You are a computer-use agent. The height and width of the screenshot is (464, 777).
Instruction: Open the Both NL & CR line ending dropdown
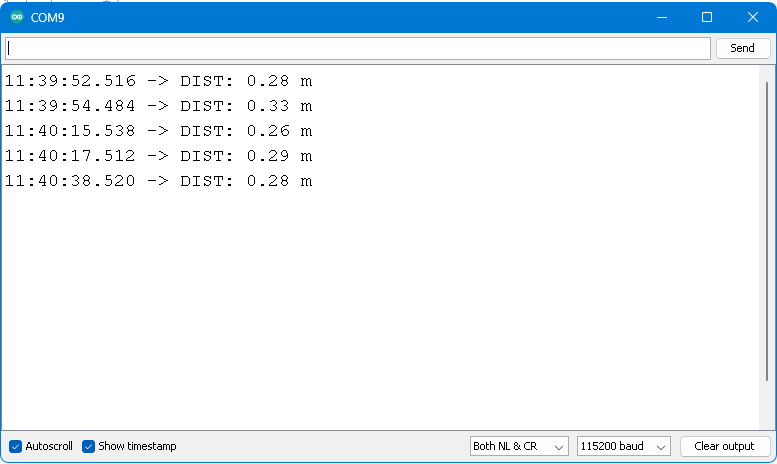point(519,446)
